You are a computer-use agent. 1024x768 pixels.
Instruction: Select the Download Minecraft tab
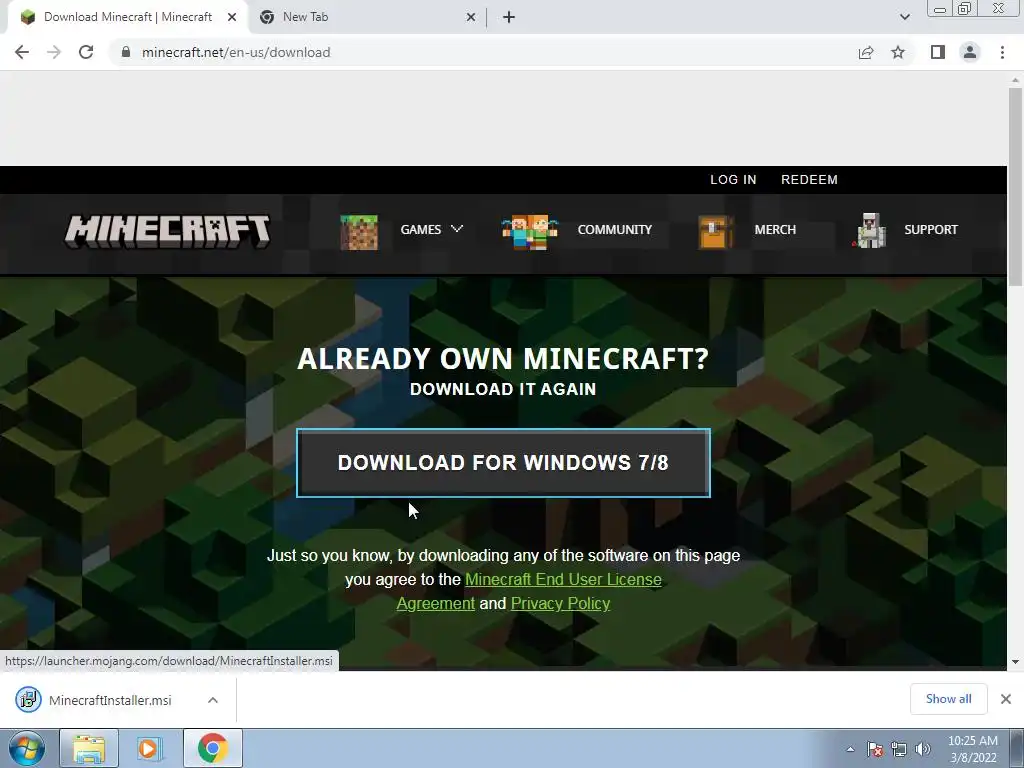coord(128,17)
